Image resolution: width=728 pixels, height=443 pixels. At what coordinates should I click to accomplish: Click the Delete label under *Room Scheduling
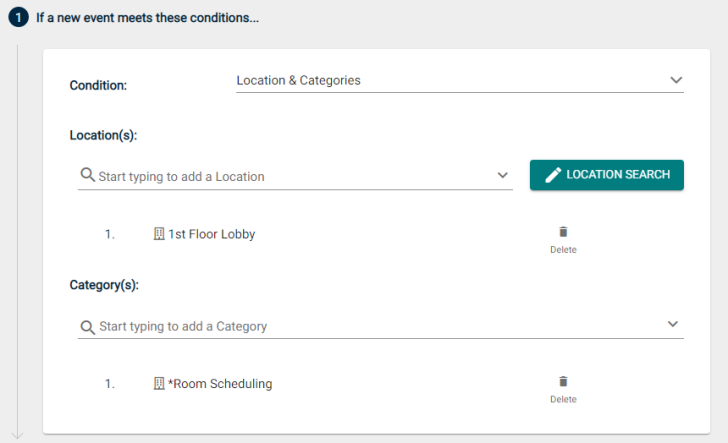(563, 399)
